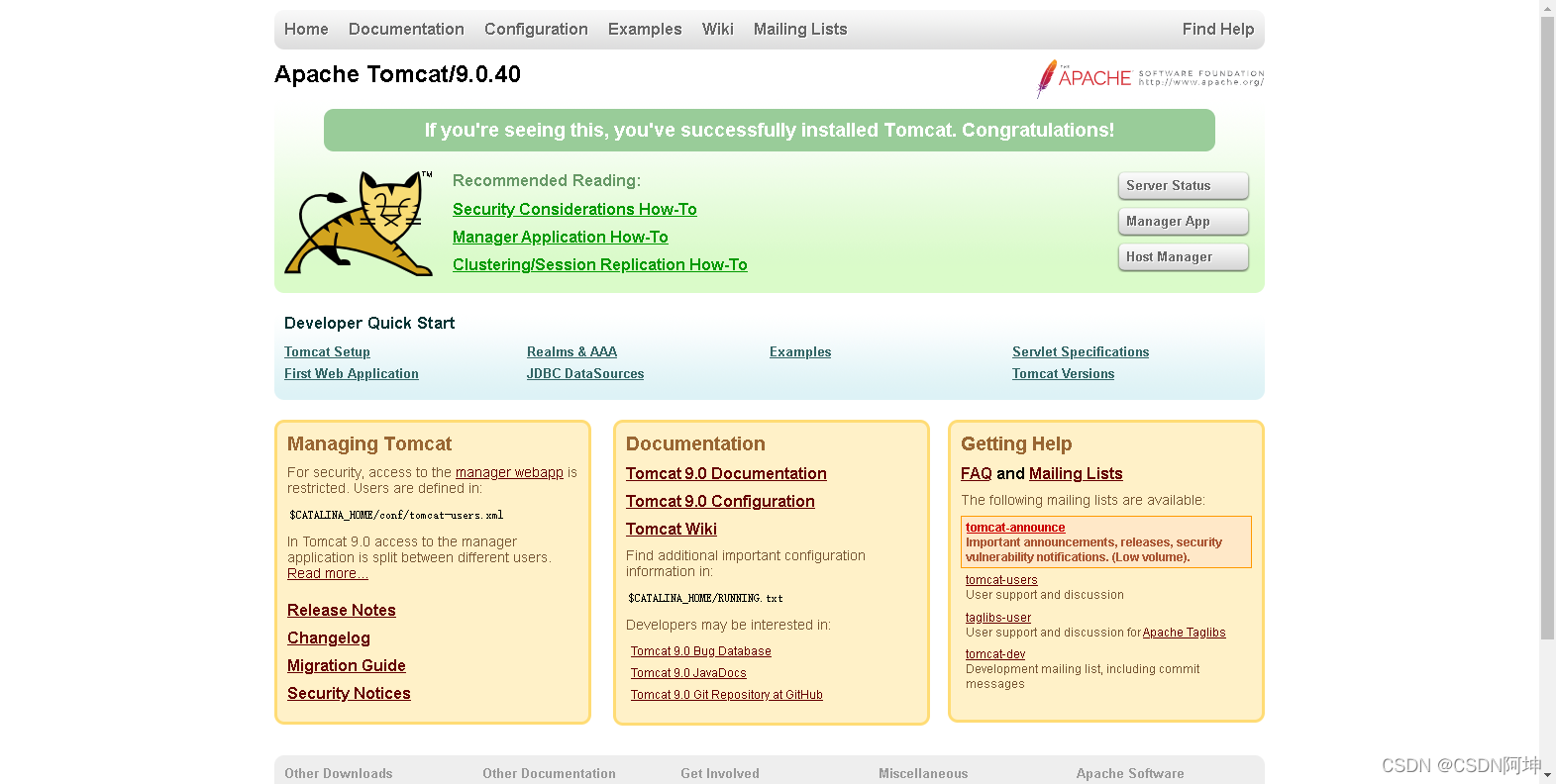Screen dimensions: 1556x784
Task: Click the scrollbar down arrow
Action: click(1547, 776)
